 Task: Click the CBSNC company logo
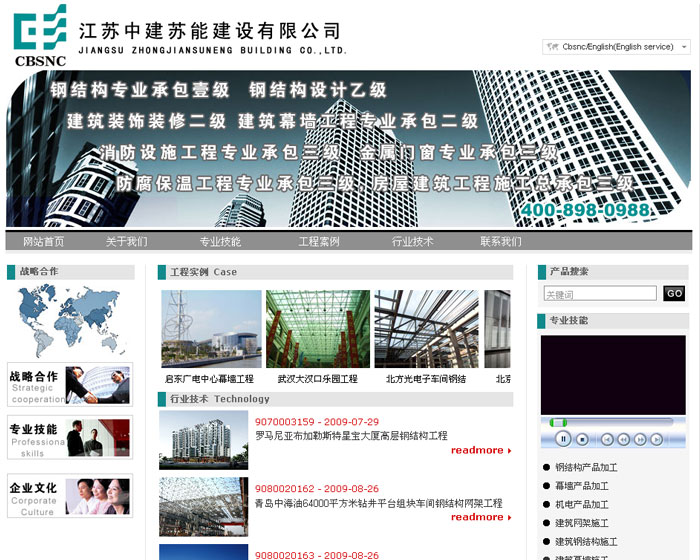tap(40, 35)
